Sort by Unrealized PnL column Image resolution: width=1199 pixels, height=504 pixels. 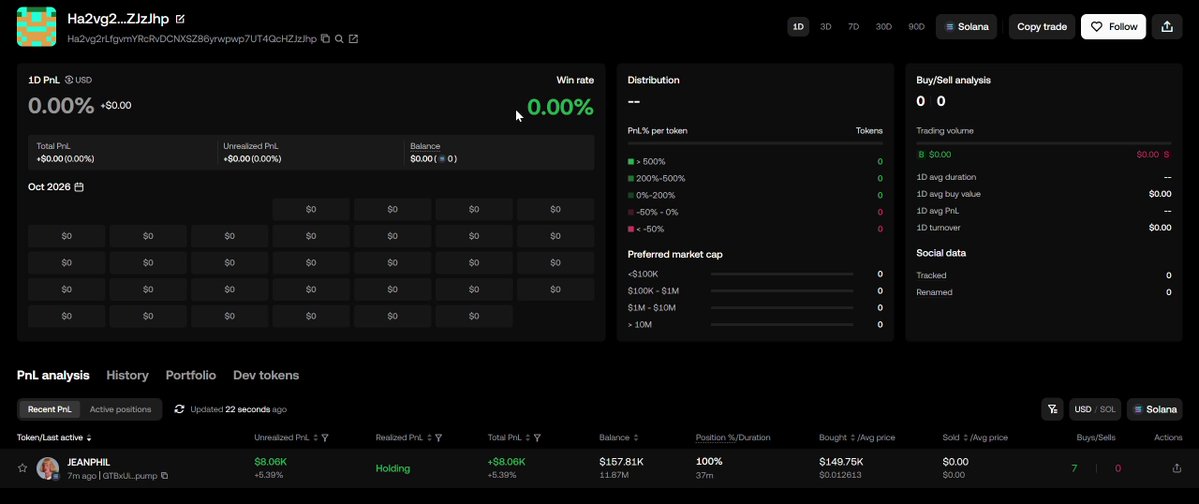pyautogui.click(x=314, y=437)
